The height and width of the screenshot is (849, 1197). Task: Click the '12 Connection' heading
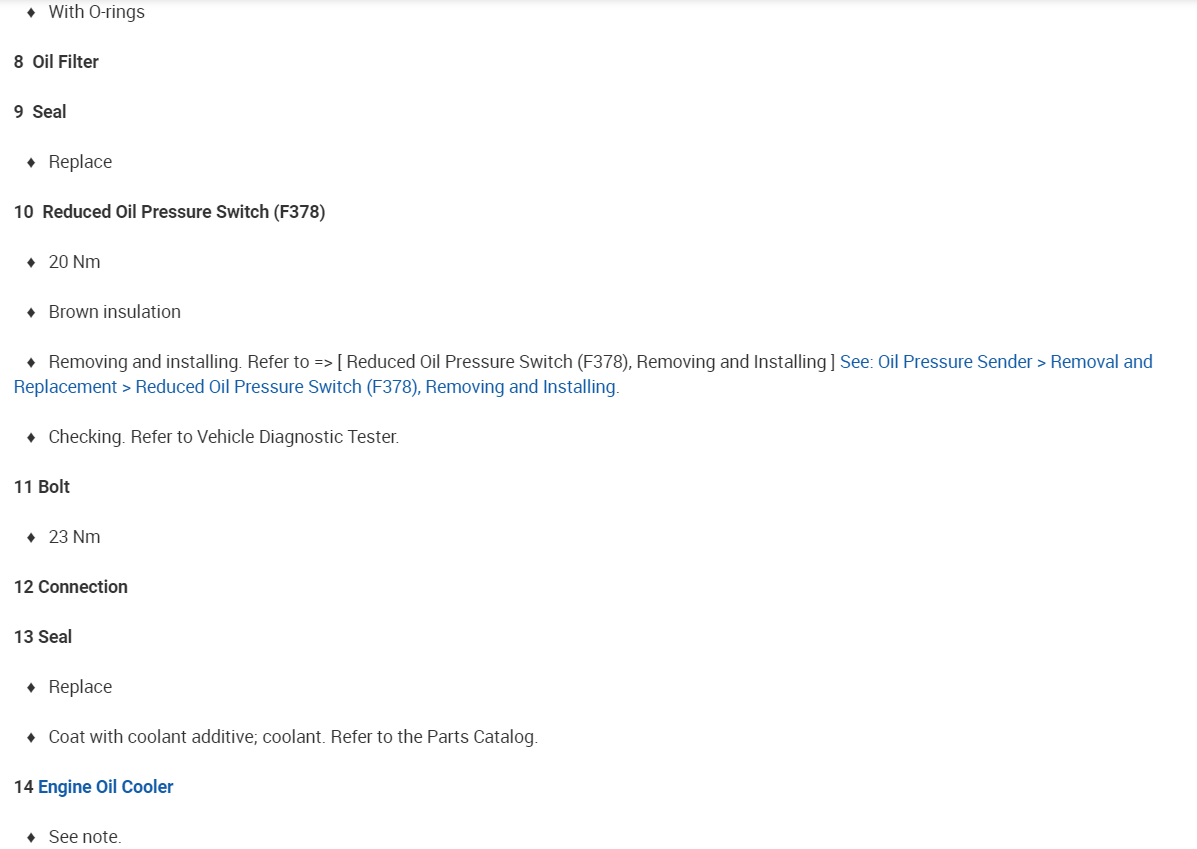(x=71, y=587)
